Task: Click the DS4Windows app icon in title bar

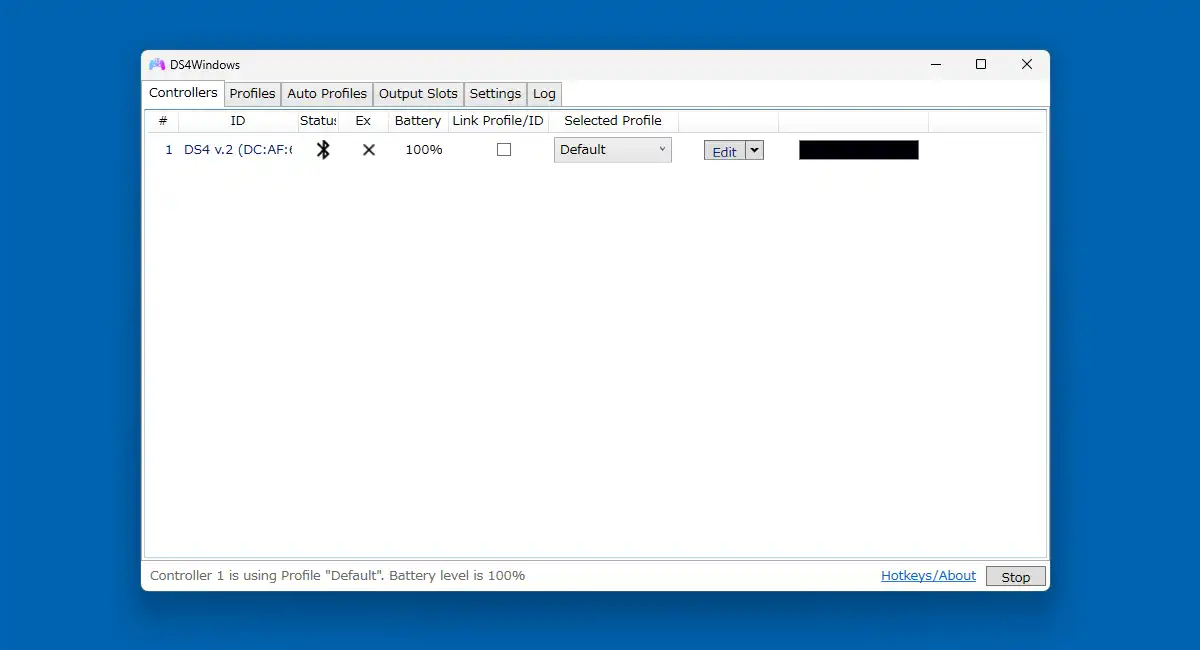Action: click(157, 65)
